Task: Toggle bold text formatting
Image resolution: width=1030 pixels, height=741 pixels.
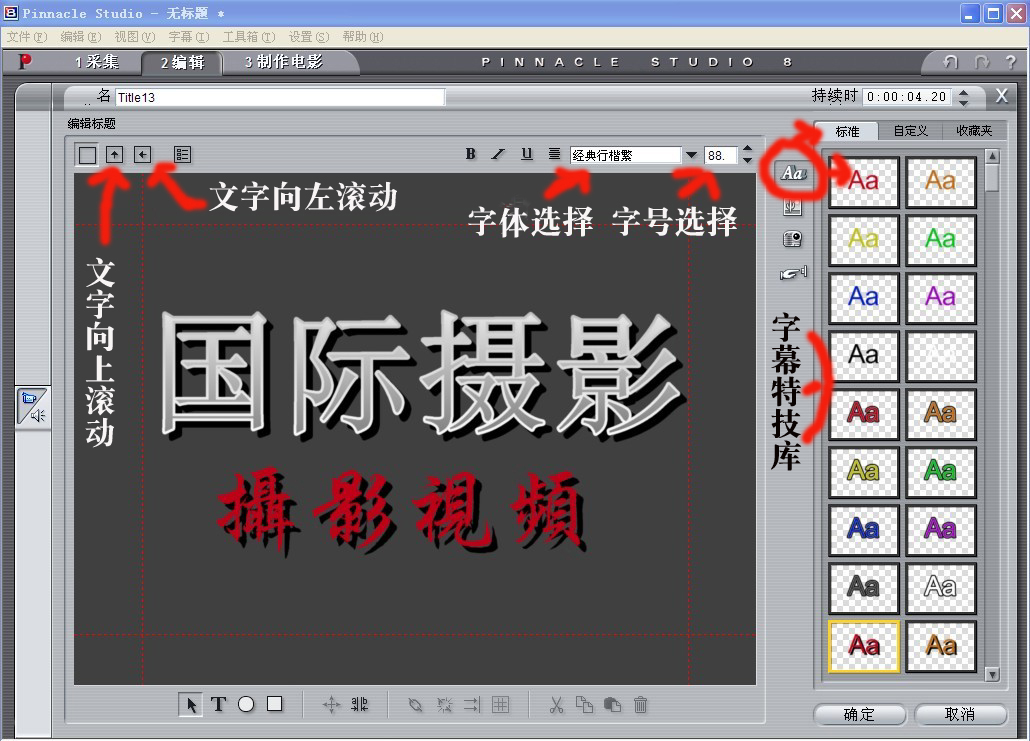Action: pyautogui.click(x=471, y=154)
